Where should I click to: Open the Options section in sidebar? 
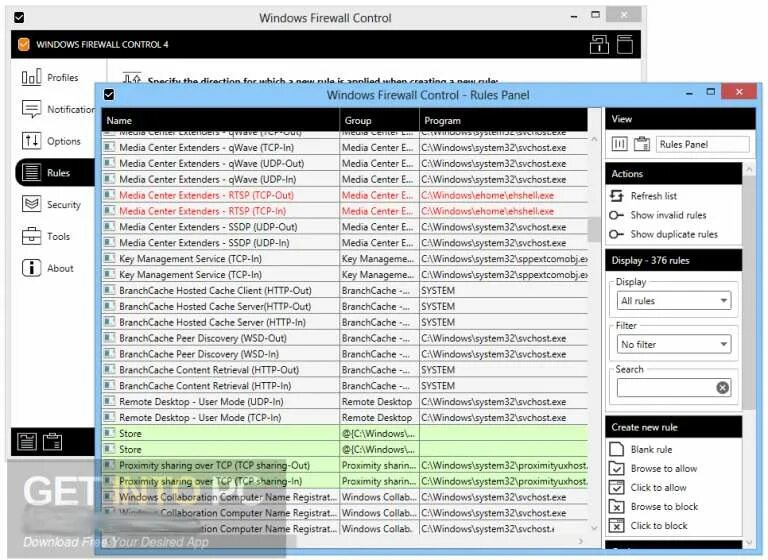(x=51, y=141)
